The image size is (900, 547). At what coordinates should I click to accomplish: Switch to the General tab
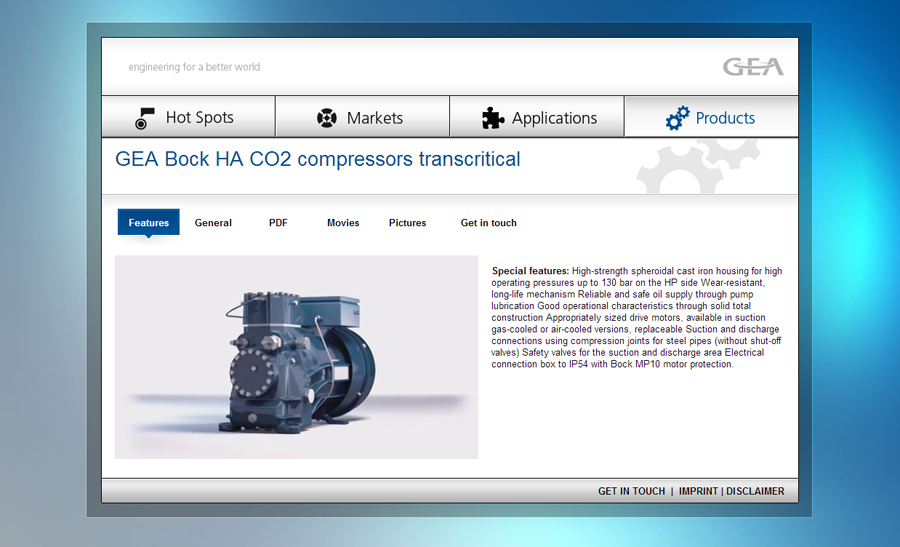[213, 223]
